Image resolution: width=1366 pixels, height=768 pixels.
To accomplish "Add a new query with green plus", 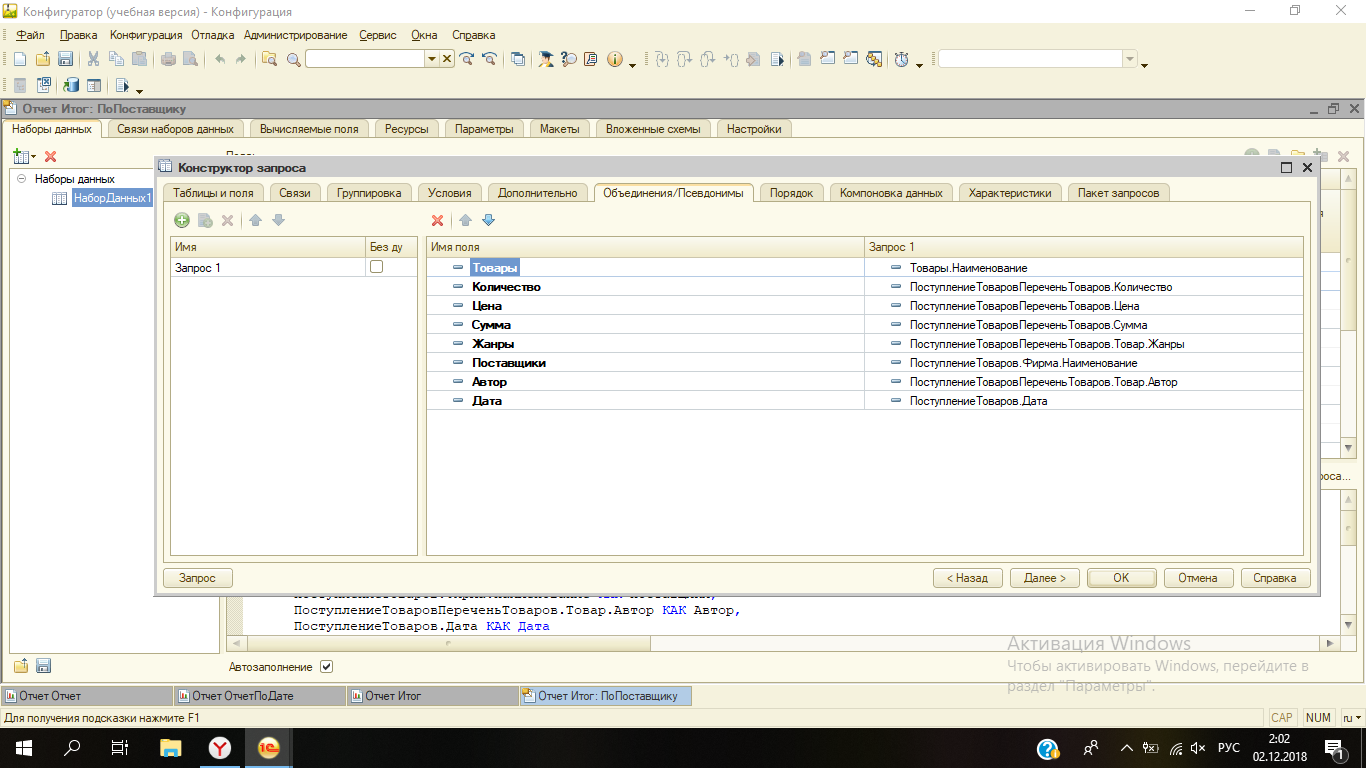I will (x=182, y=220).
